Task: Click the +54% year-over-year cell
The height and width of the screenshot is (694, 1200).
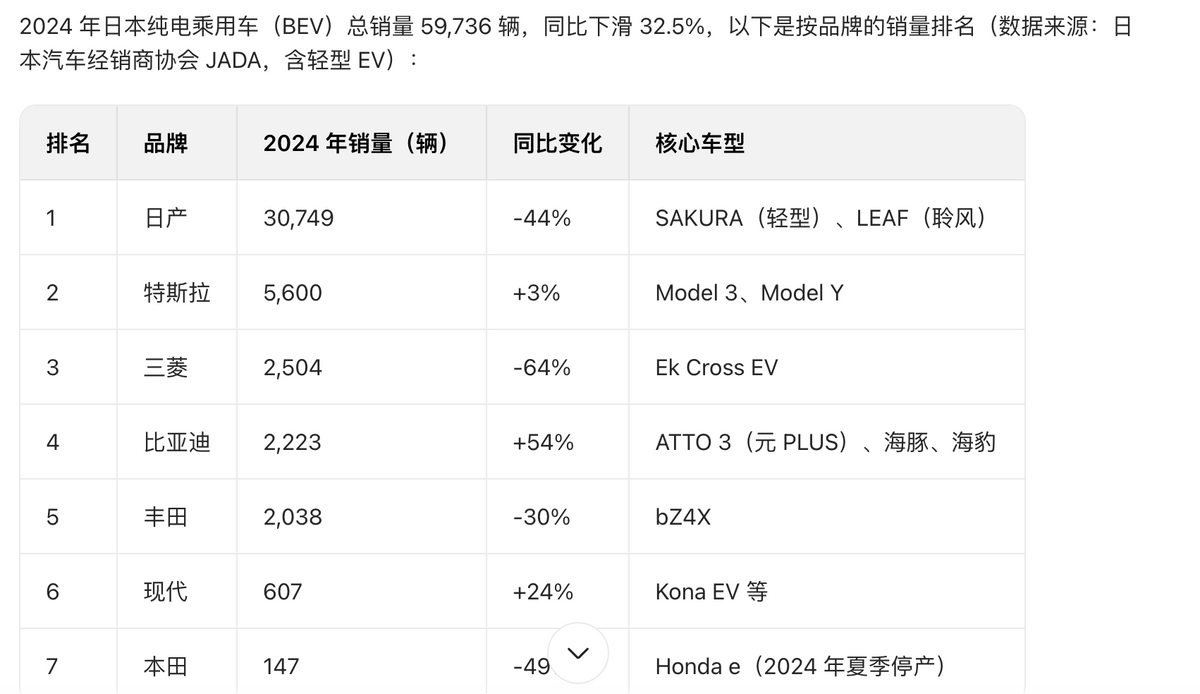Action: (x=542, y=442)
